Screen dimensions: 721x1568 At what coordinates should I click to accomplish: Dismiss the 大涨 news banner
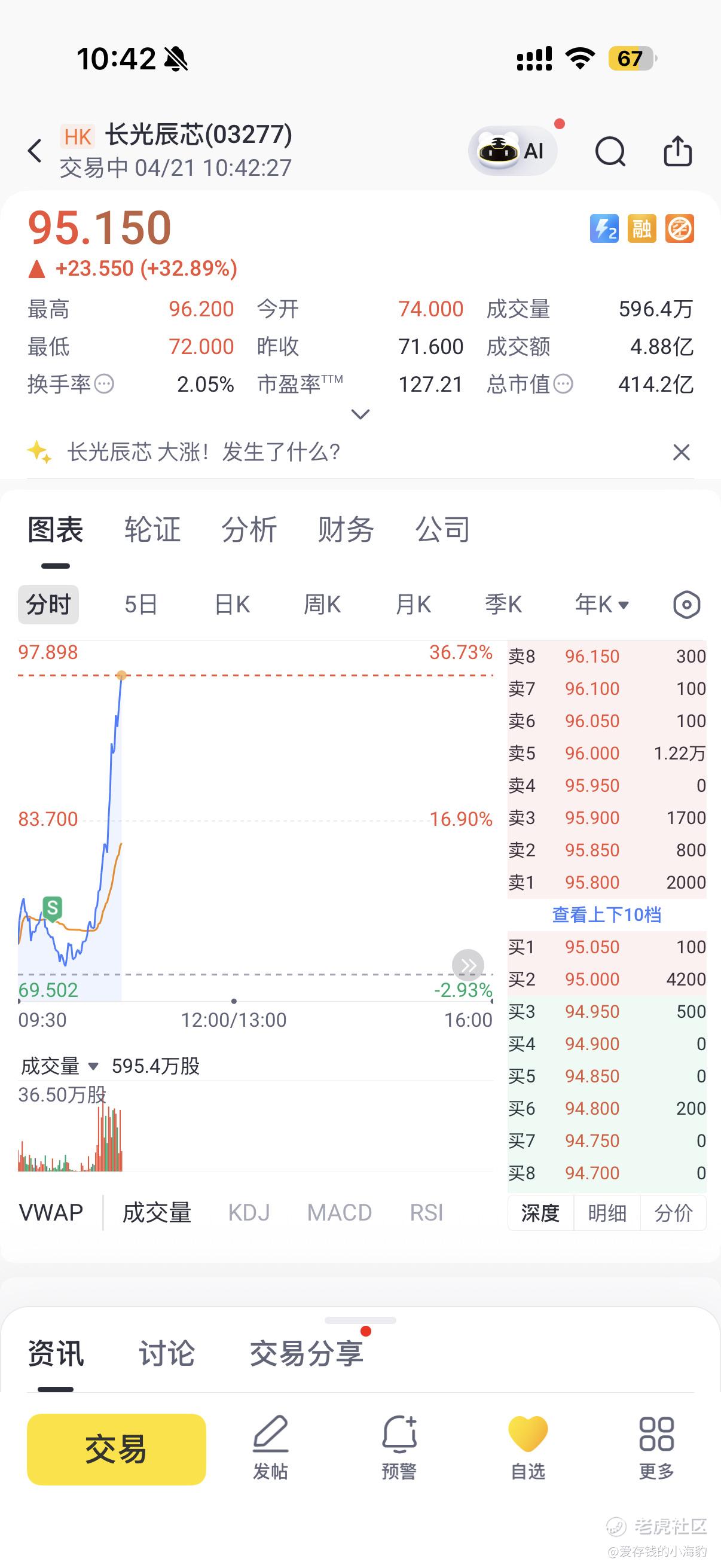point(682,452)
